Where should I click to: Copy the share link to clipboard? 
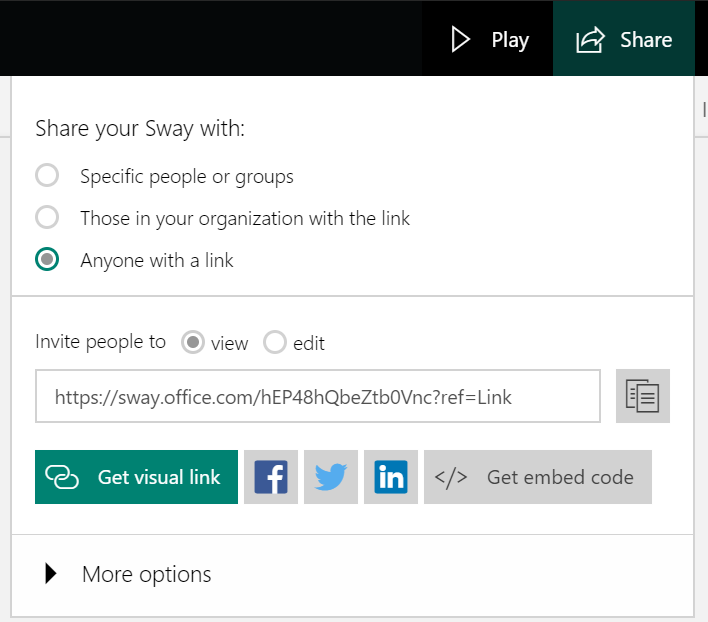pyautogui.click(x=643, y=396)
